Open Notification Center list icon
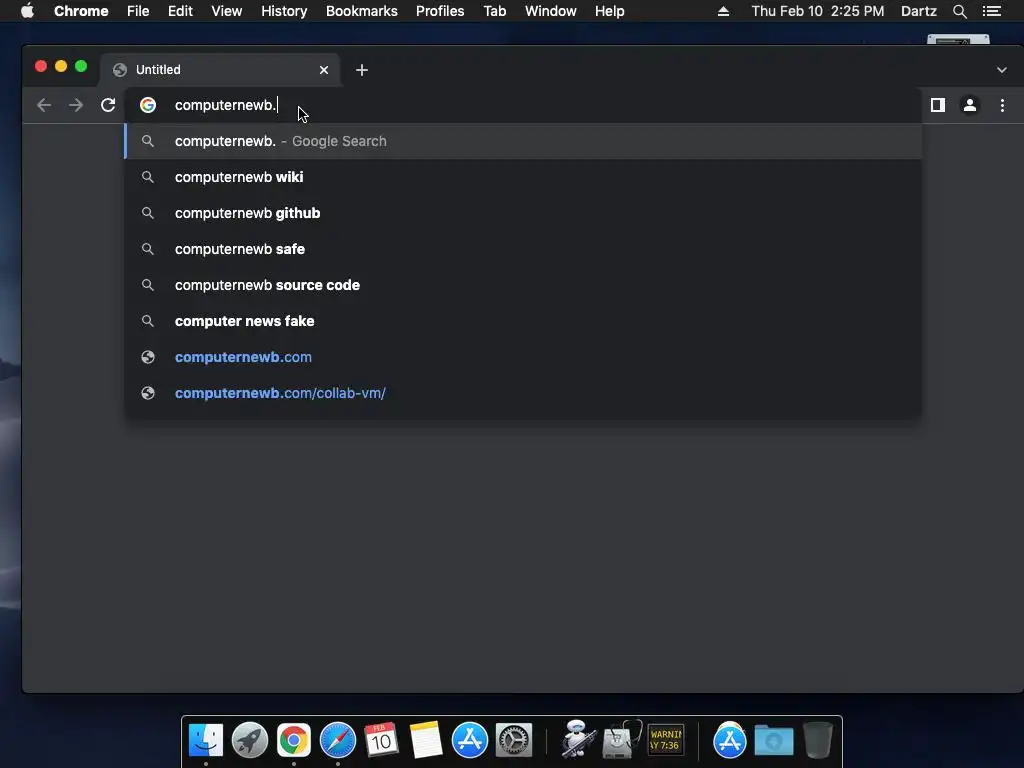 (x=991, y=11)
